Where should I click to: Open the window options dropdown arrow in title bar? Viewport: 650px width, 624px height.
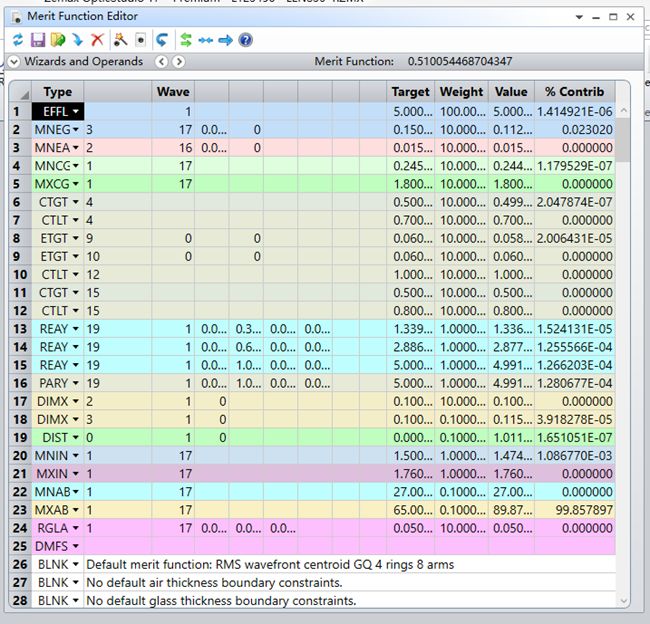[578, 17]
